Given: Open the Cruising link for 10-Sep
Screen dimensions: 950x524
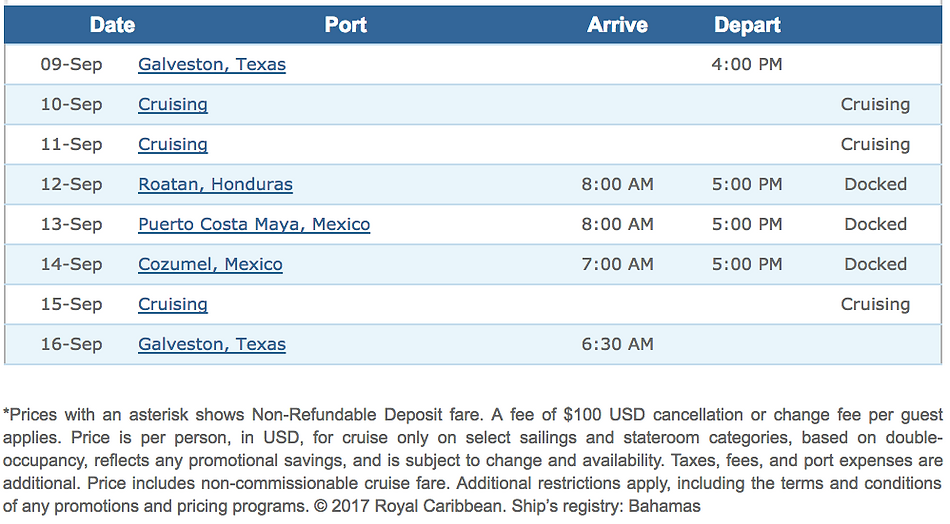Looking at the screenshot, I should pos(173,104).
